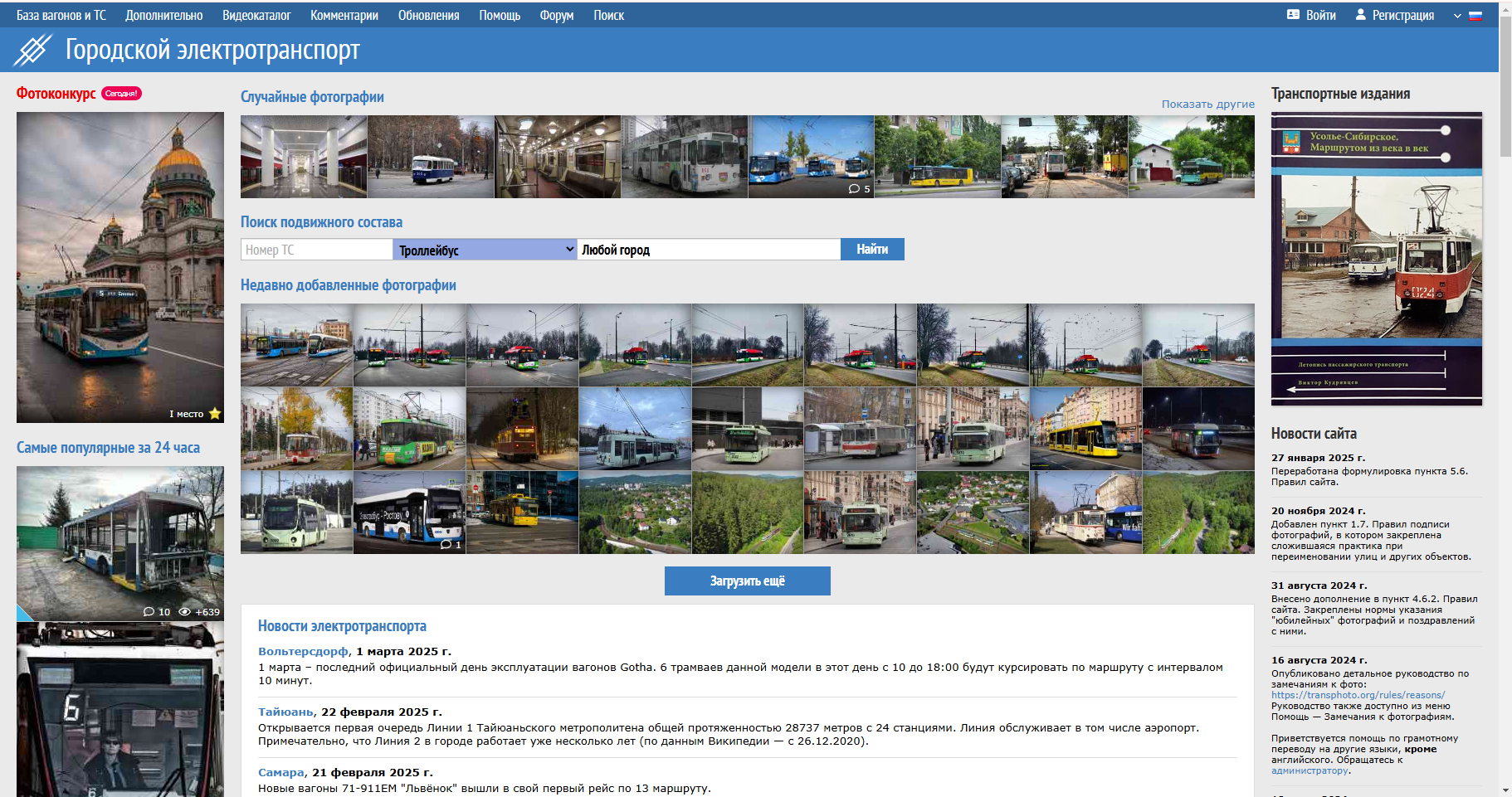This screenshot has height=797, width=1512.
Task: Click the Russian flag language icon
Action: [x=1475, y=16]
